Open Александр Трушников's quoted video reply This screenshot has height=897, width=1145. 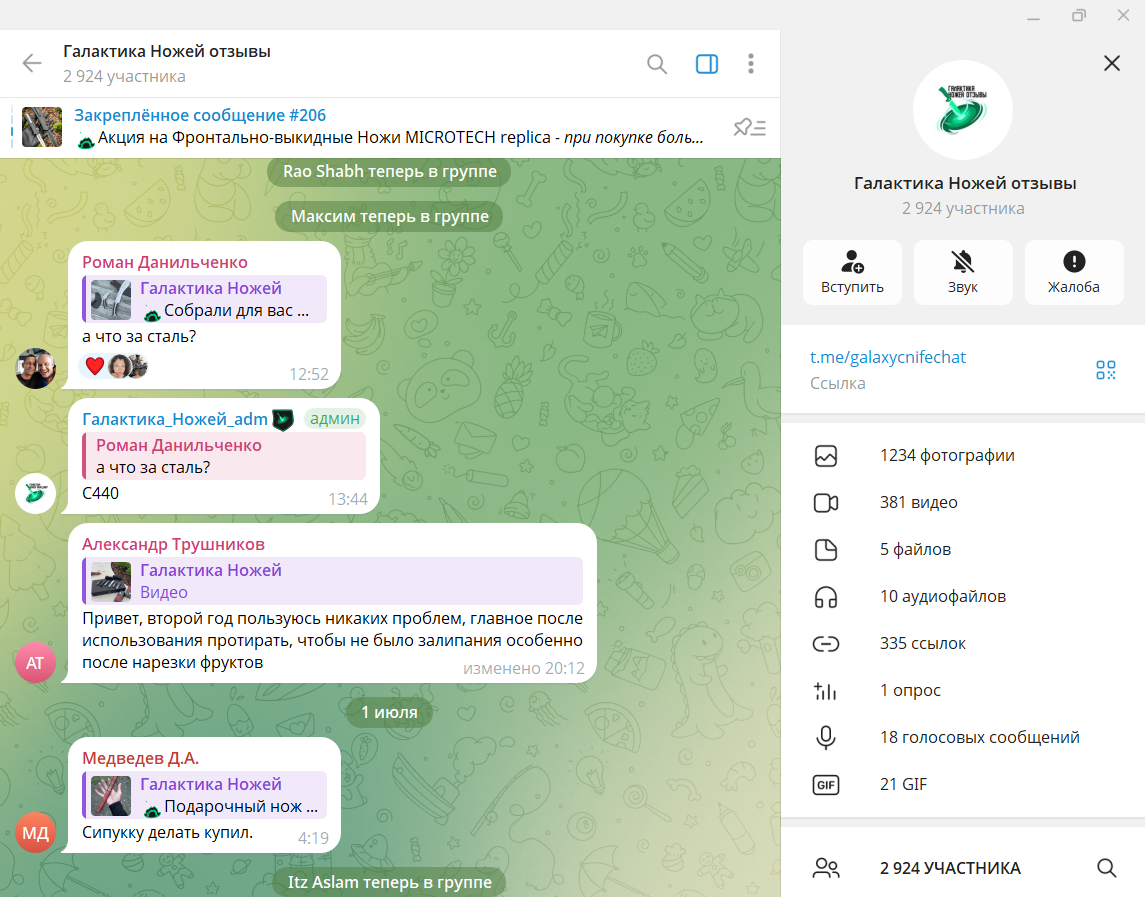[x=333, y=581]
